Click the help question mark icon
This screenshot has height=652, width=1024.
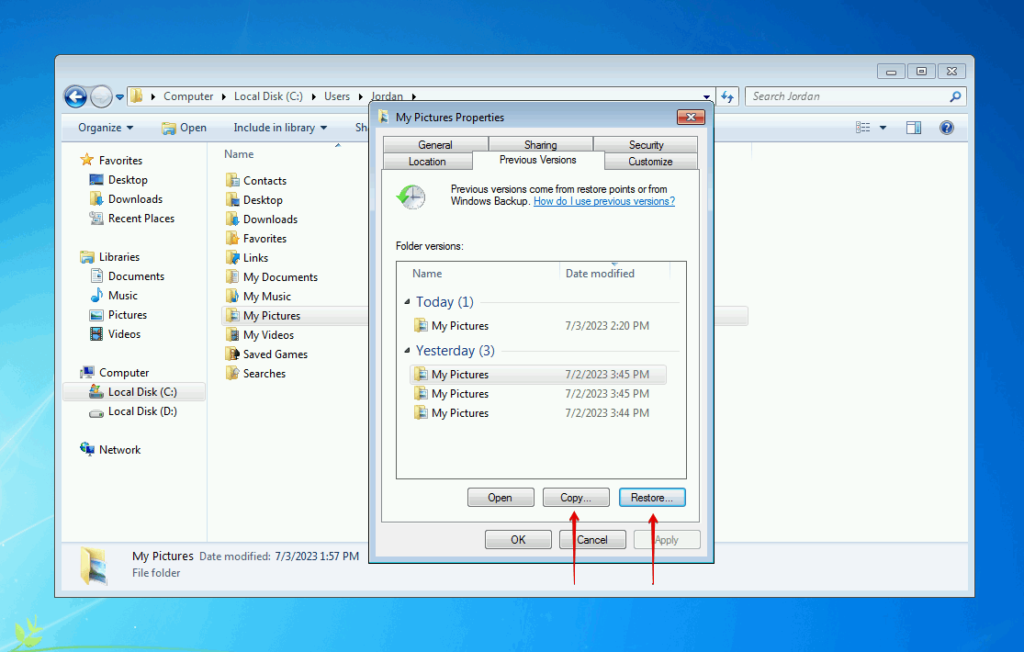point(945,127)
